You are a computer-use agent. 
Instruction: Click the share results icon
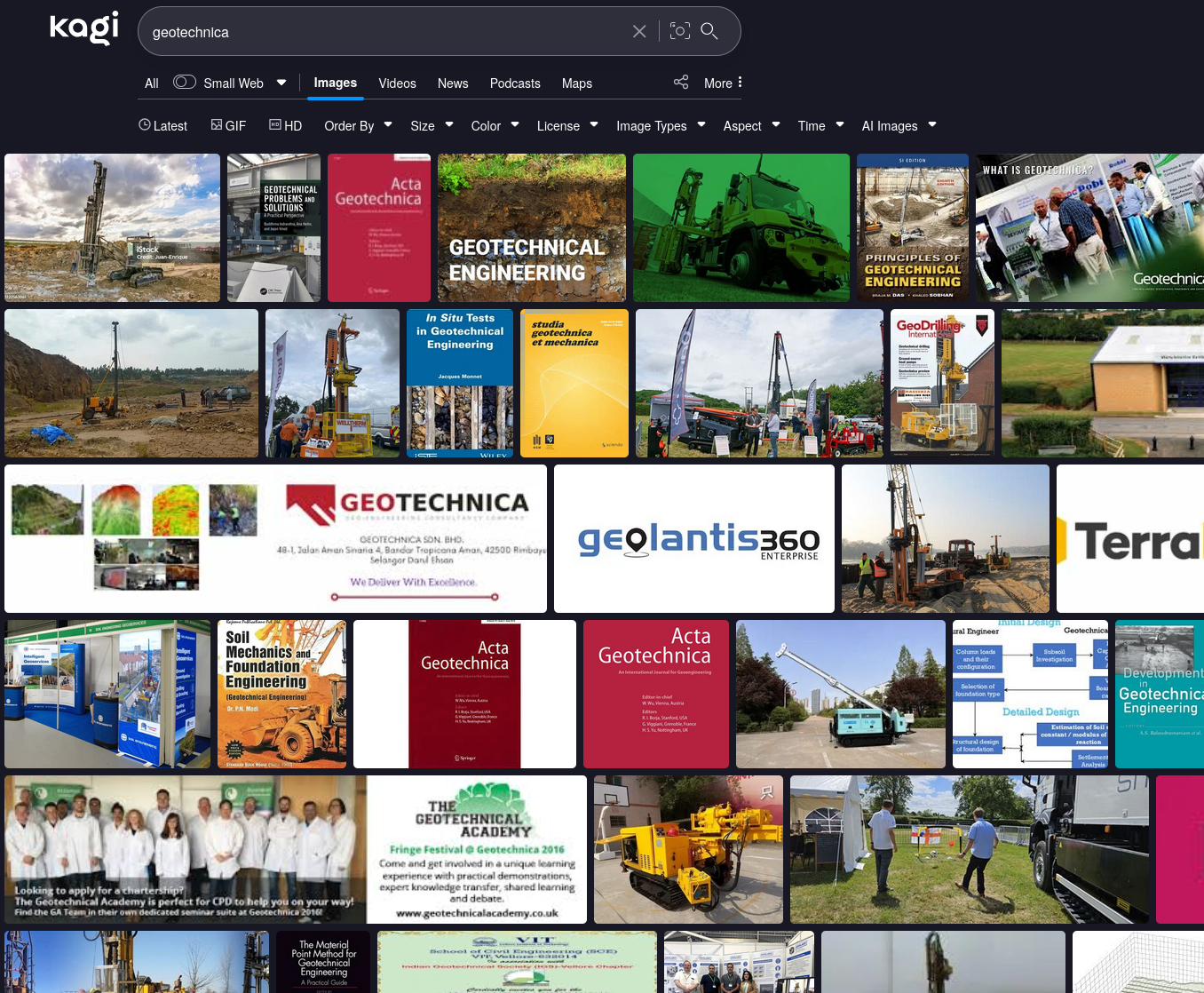pos(681,82)
